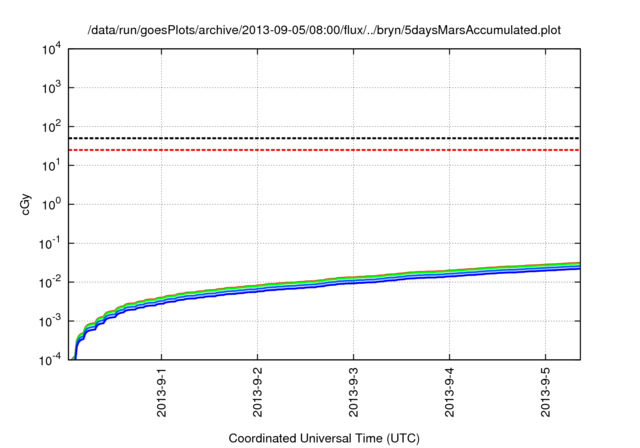Click the 2013-9-2 date tick label

258,392
